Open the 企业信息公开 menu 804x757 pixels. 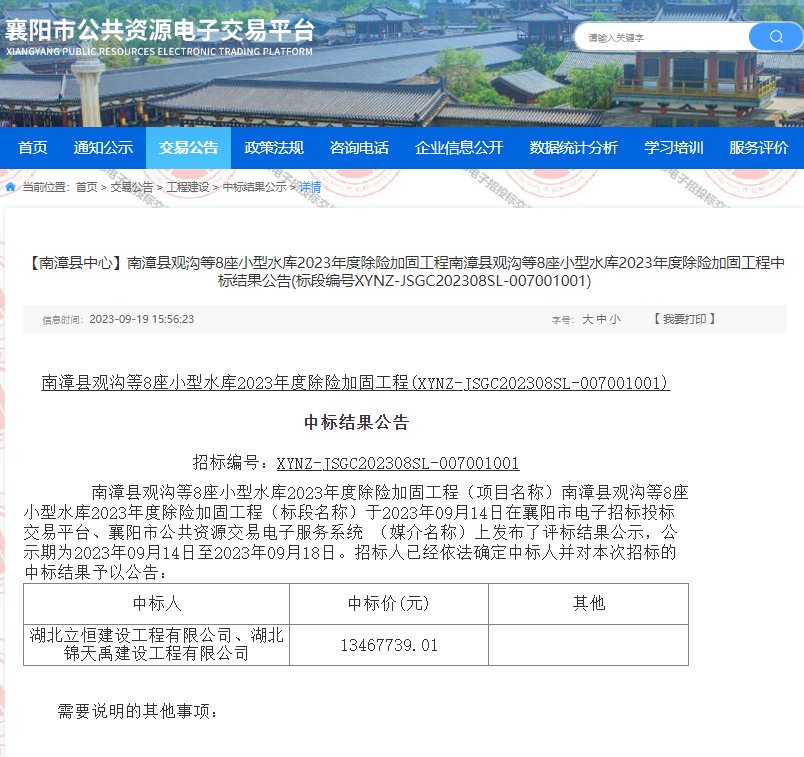pos(457,146)
